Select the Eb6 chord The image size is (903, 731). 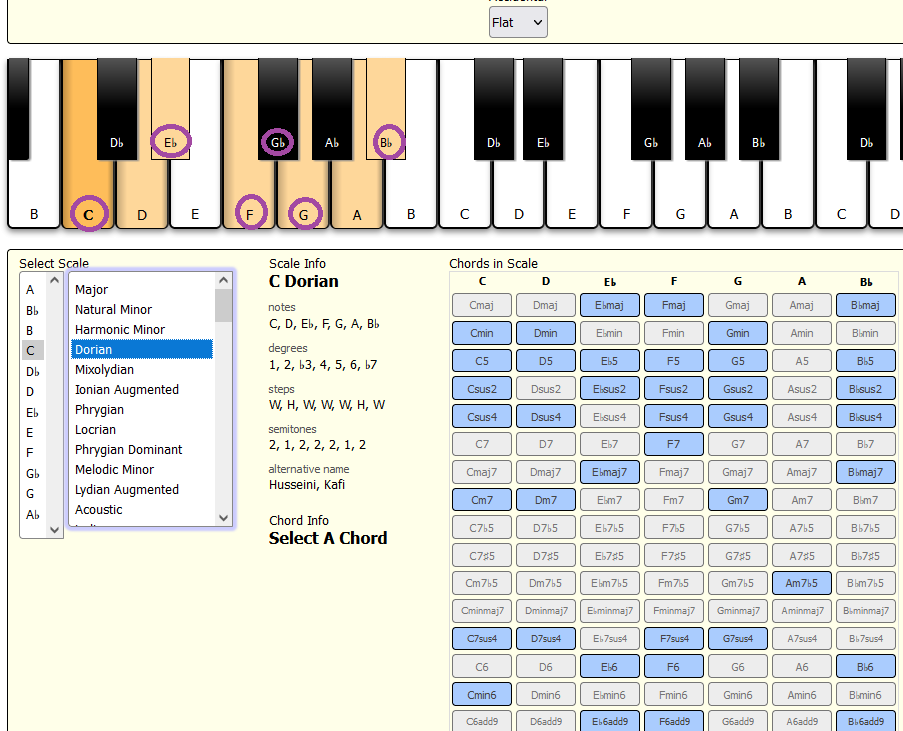point(609,667)
